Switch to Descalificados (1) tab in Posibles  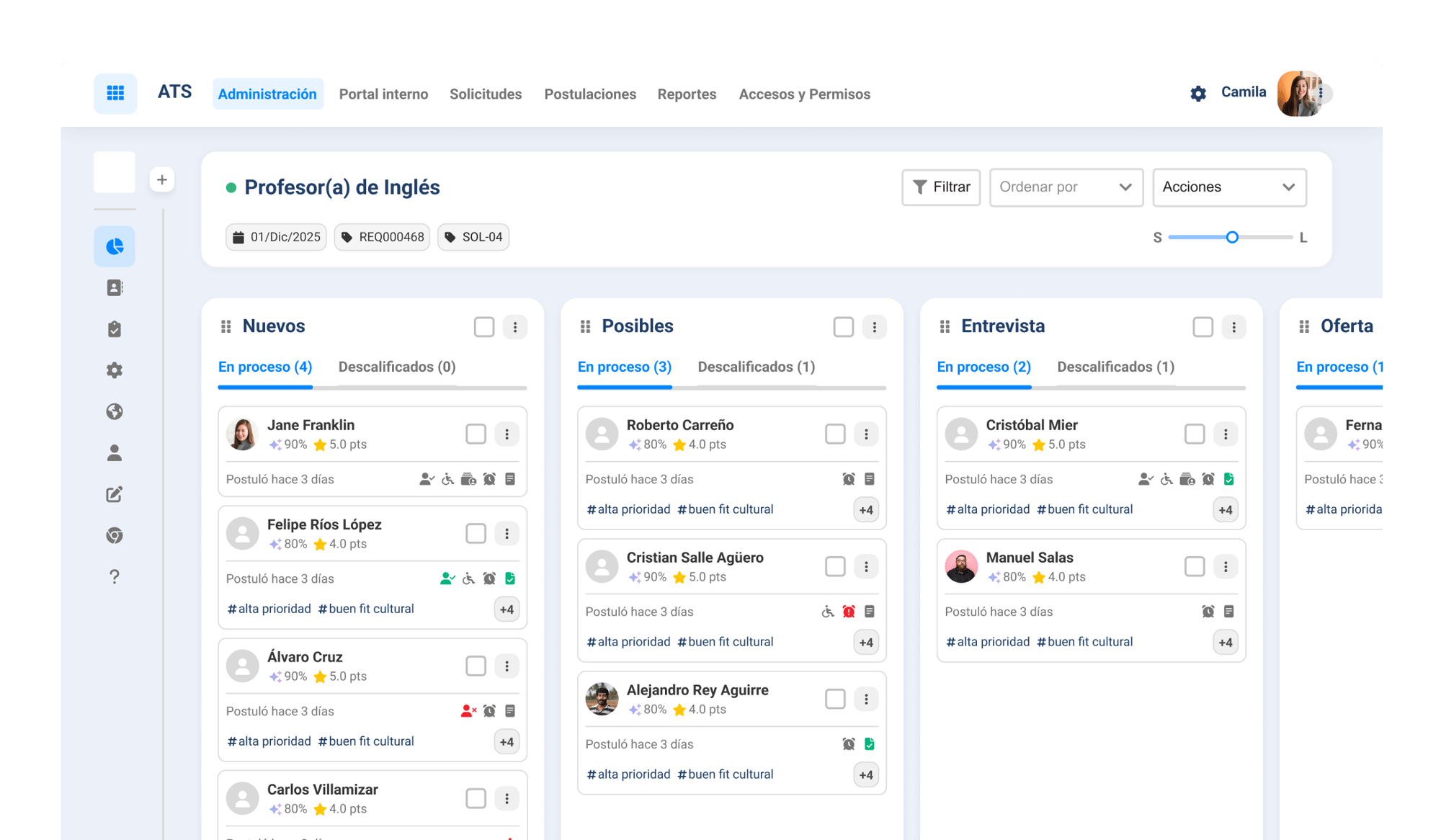click(756, 367)
